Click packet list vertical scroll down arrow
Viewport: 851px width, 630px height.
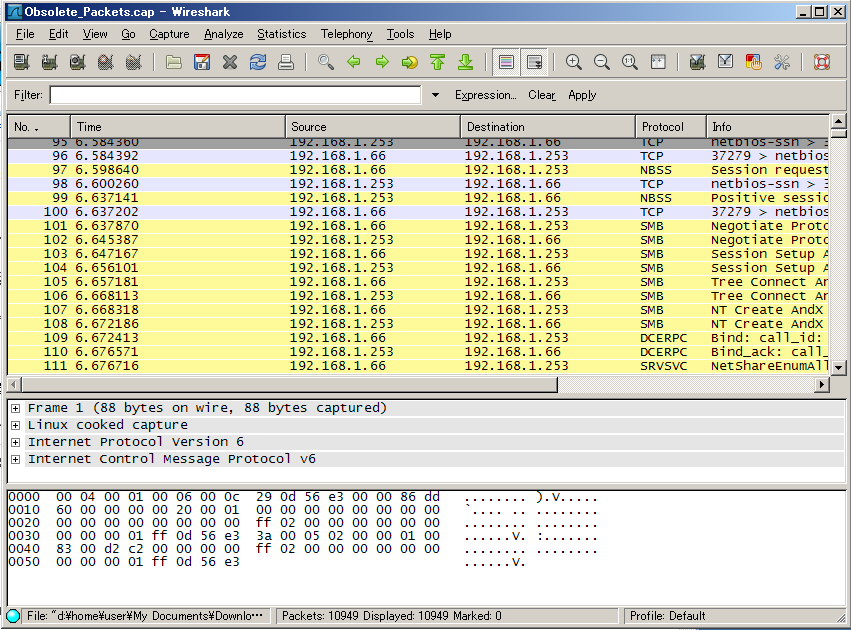(x=839, y=367)
